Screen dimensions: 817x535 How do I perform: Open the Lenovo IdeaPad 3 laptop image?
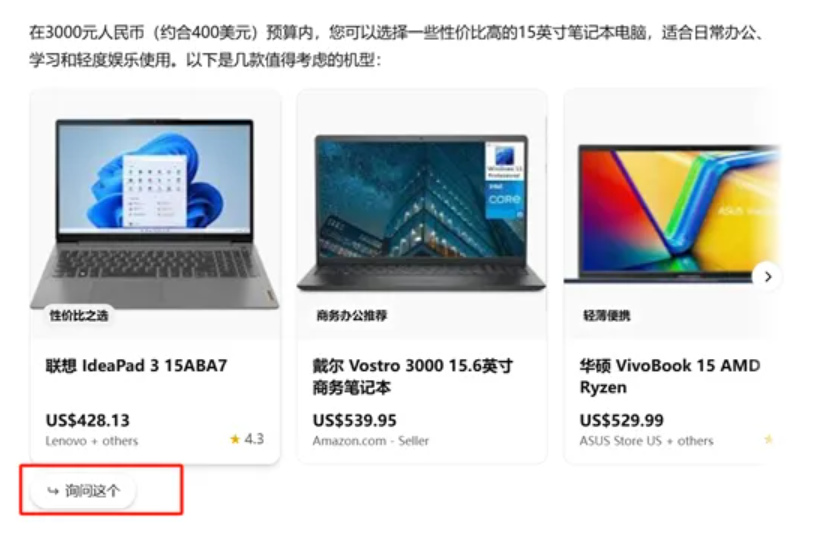(x=155, y=214)
